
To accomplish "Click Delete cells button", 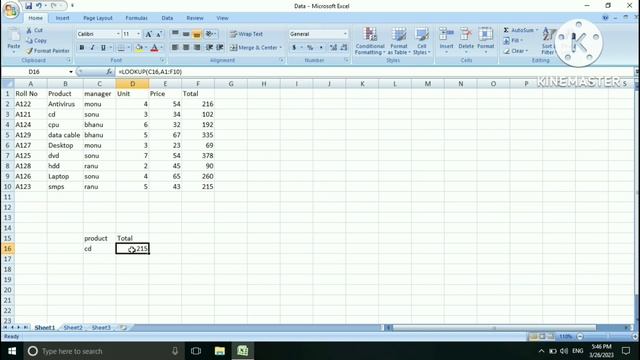I will tap(466, 40).
